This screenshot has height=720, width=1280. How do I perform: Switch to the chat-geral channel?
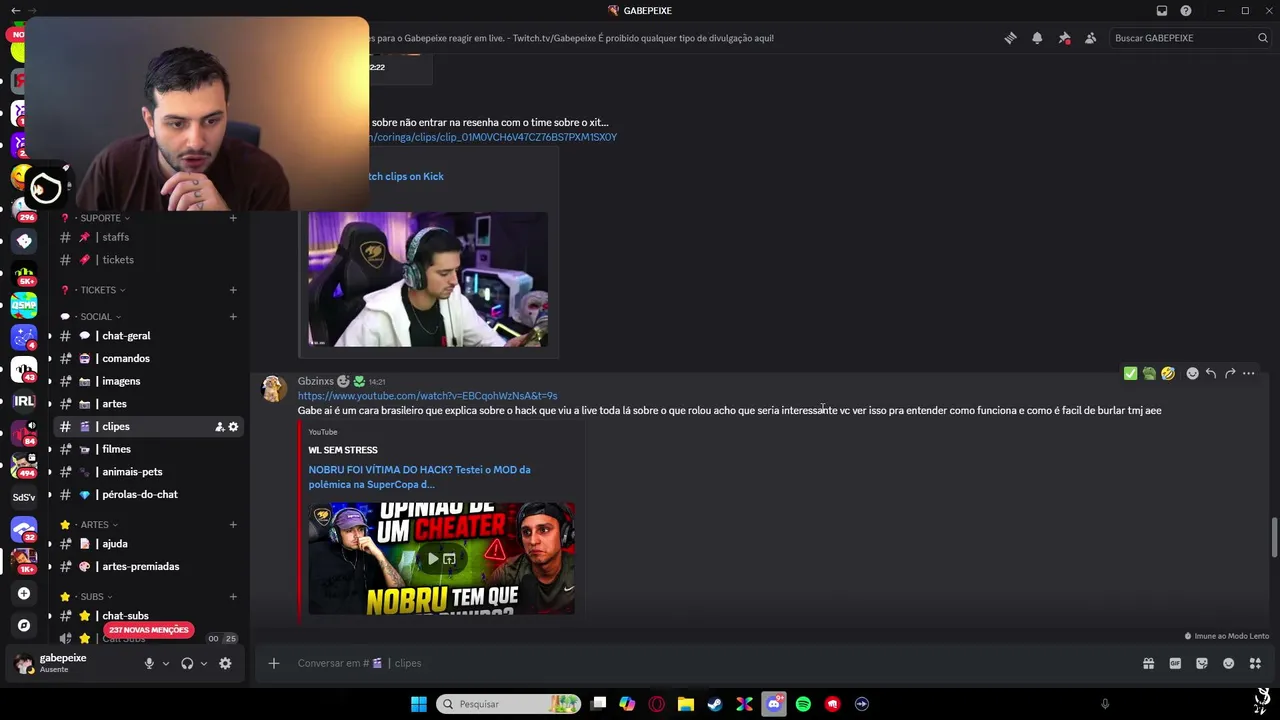(148, 336)
